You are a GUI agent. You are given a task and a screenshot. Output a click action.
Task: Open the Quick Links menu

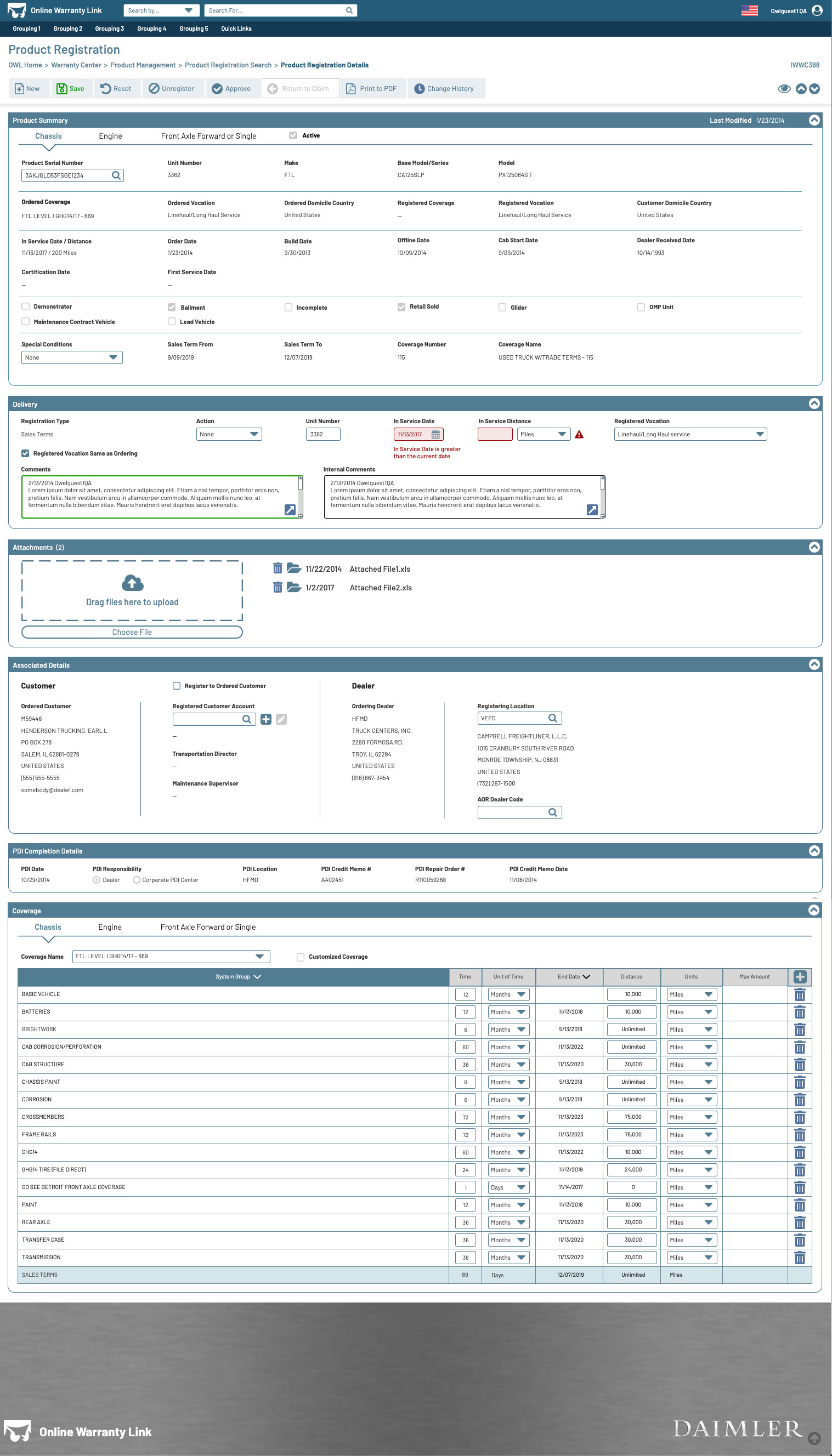tap(236, 29)
